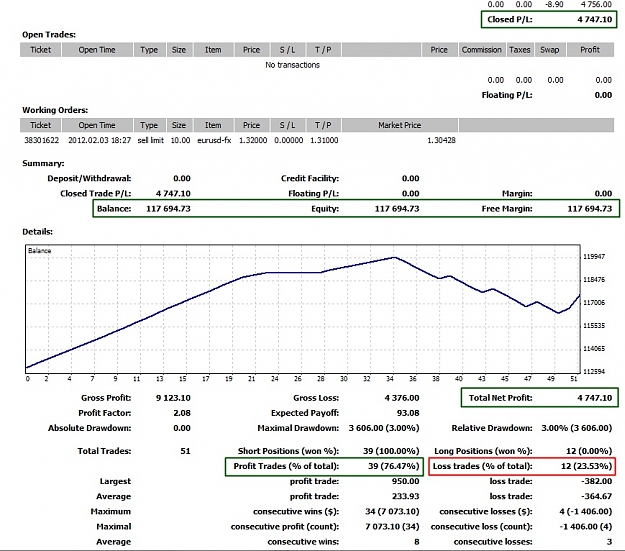Click the Commission column header

[x=482, y=50]
